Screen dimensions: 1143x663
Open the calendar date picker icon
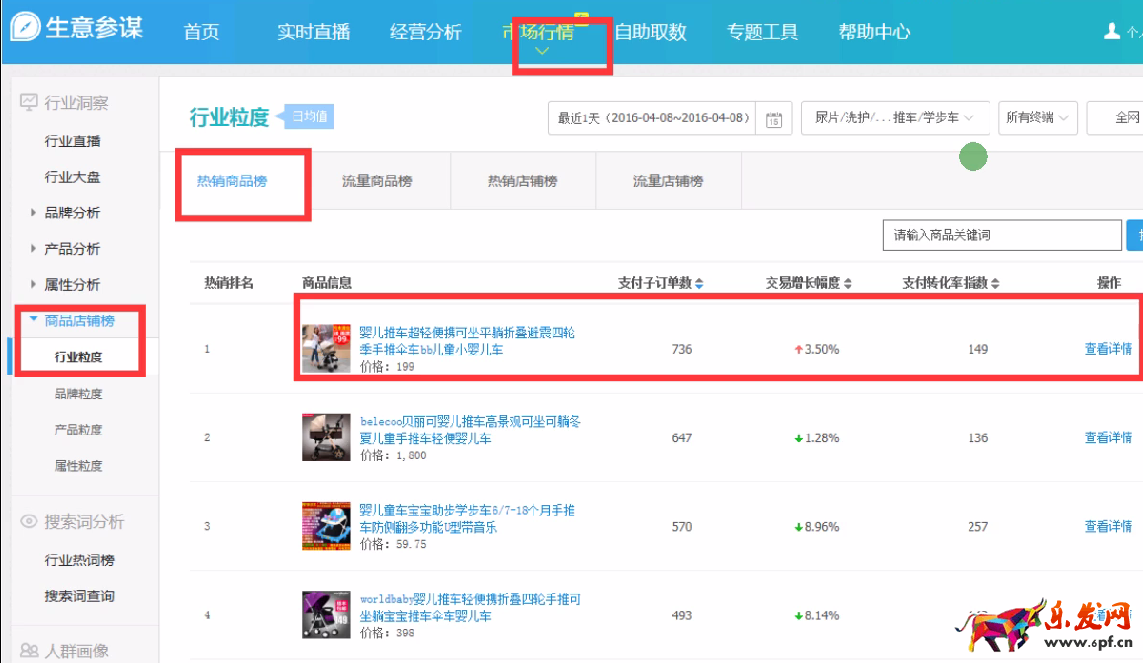tap(773, 119)
